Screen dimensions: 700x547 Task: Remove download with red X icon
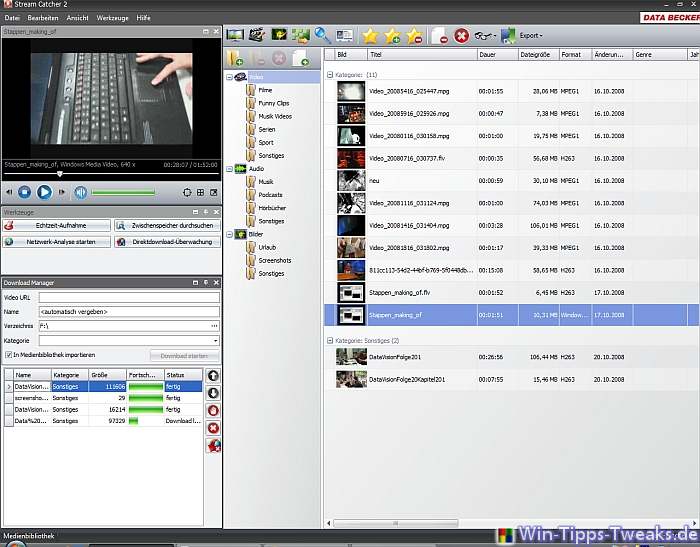click(x=213, y=428)
